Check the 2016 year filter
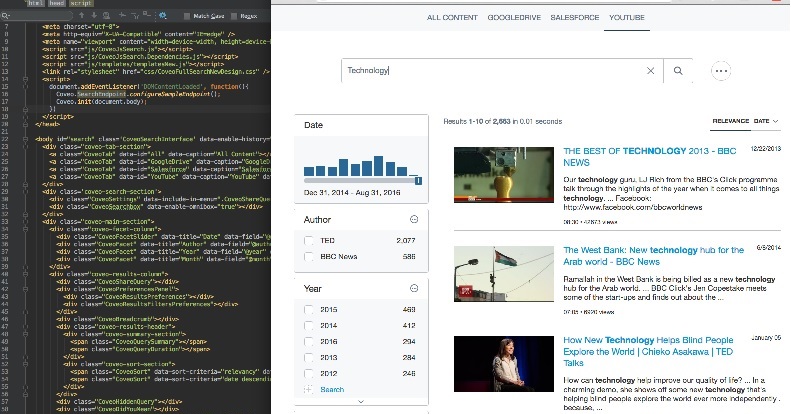Image resolution: width=791 pixels, height=414 pixels. tap(309, 342)
